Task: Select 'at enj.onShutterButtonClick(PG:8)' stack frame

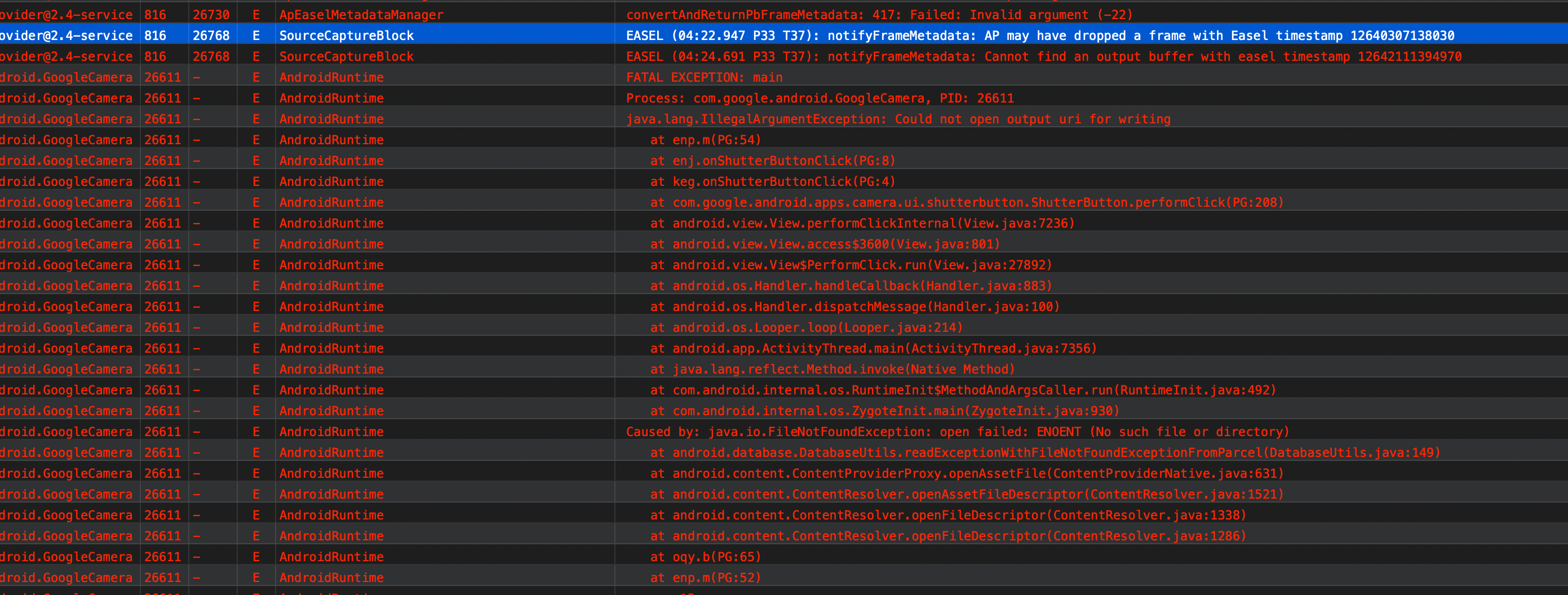Action: [773, 161]
